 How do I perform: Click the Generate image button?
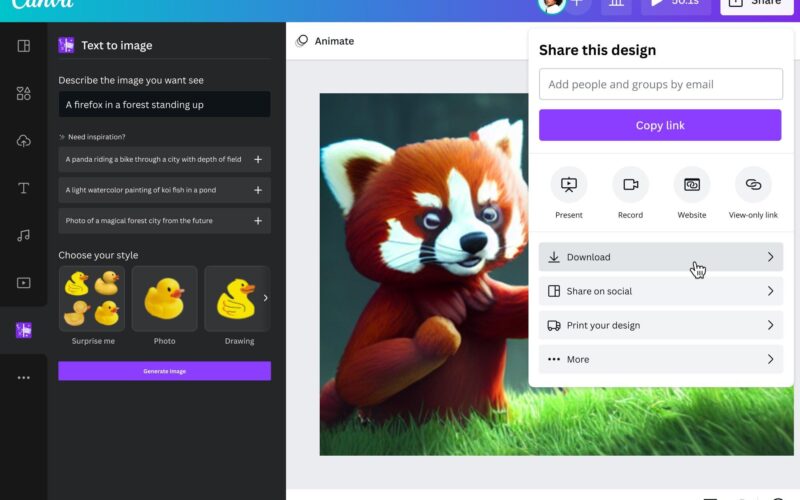(x=164, y=371)
